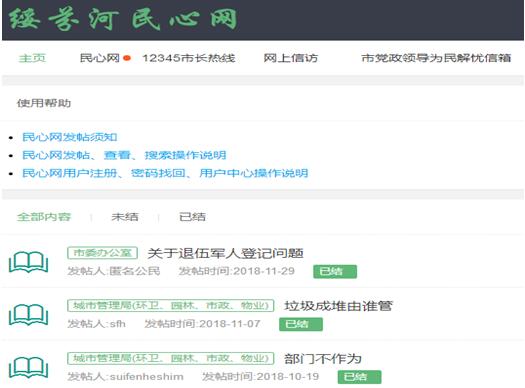Open 网上信访 navigation item
525x388 pixels.
[291, 58]
